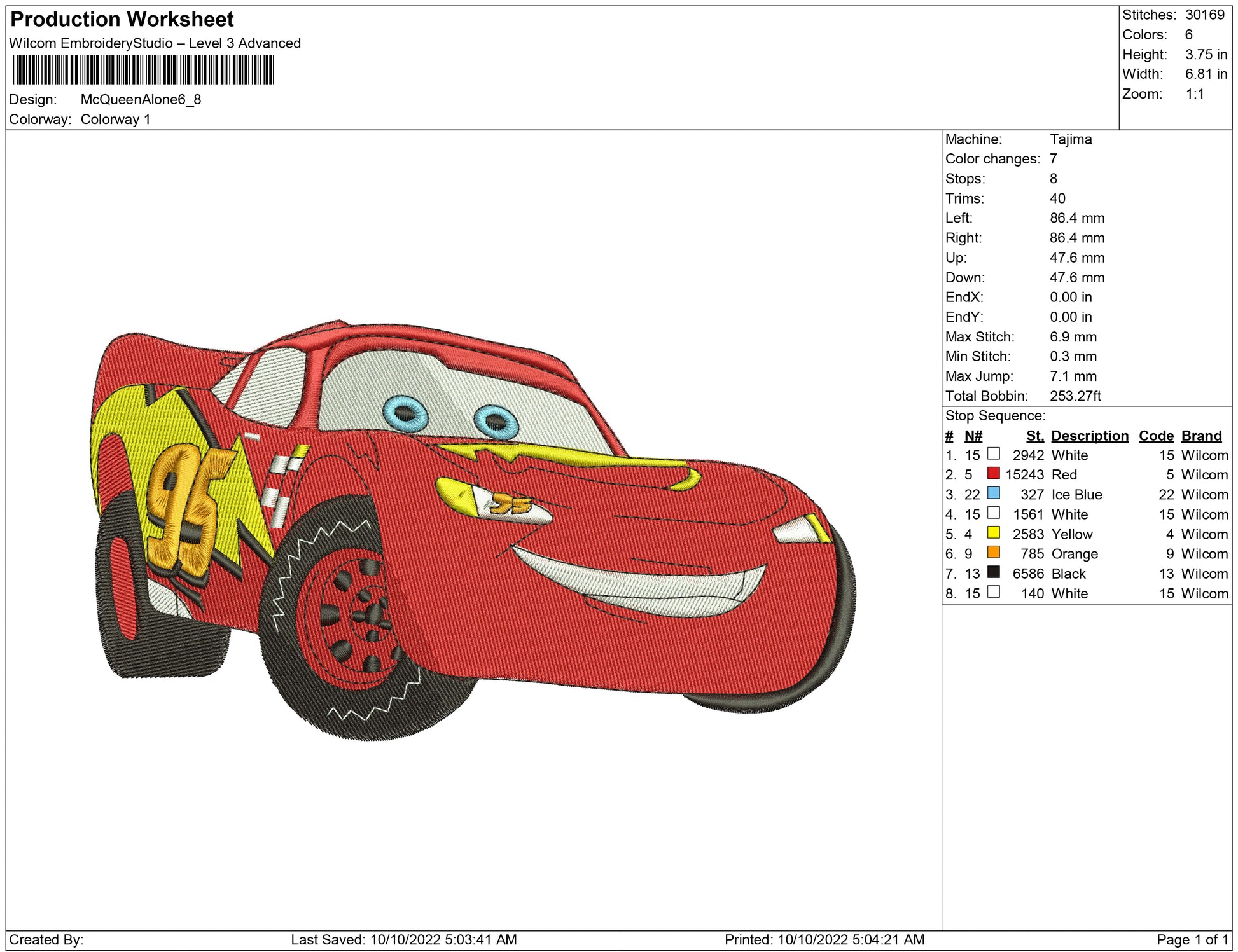Viewport: 1238px width, 952px height.
Task: Click the McQueenAlone6_8 design name
Action: 141,99
